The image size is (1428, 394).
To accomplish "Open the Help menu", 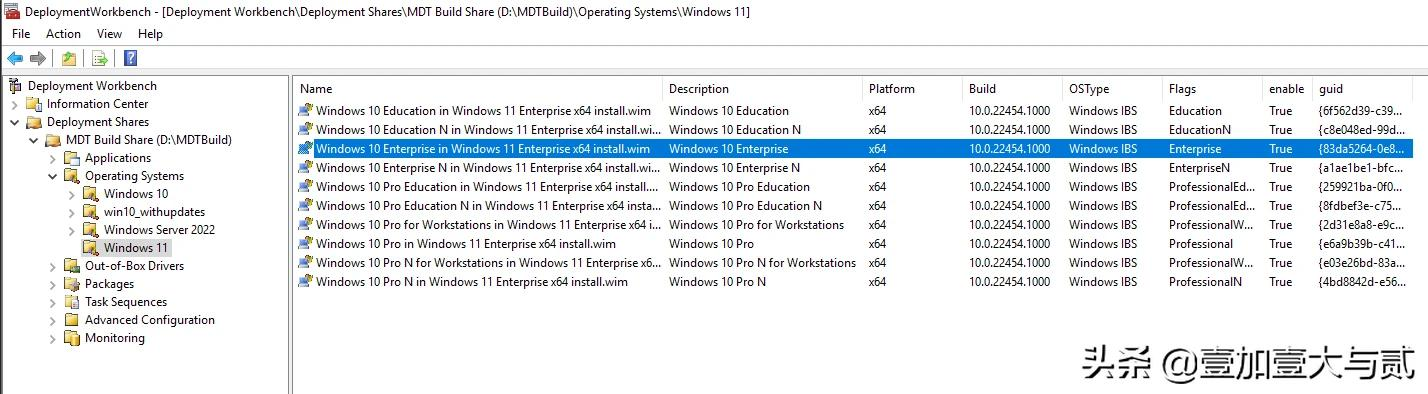I will (x=150, y=34).
